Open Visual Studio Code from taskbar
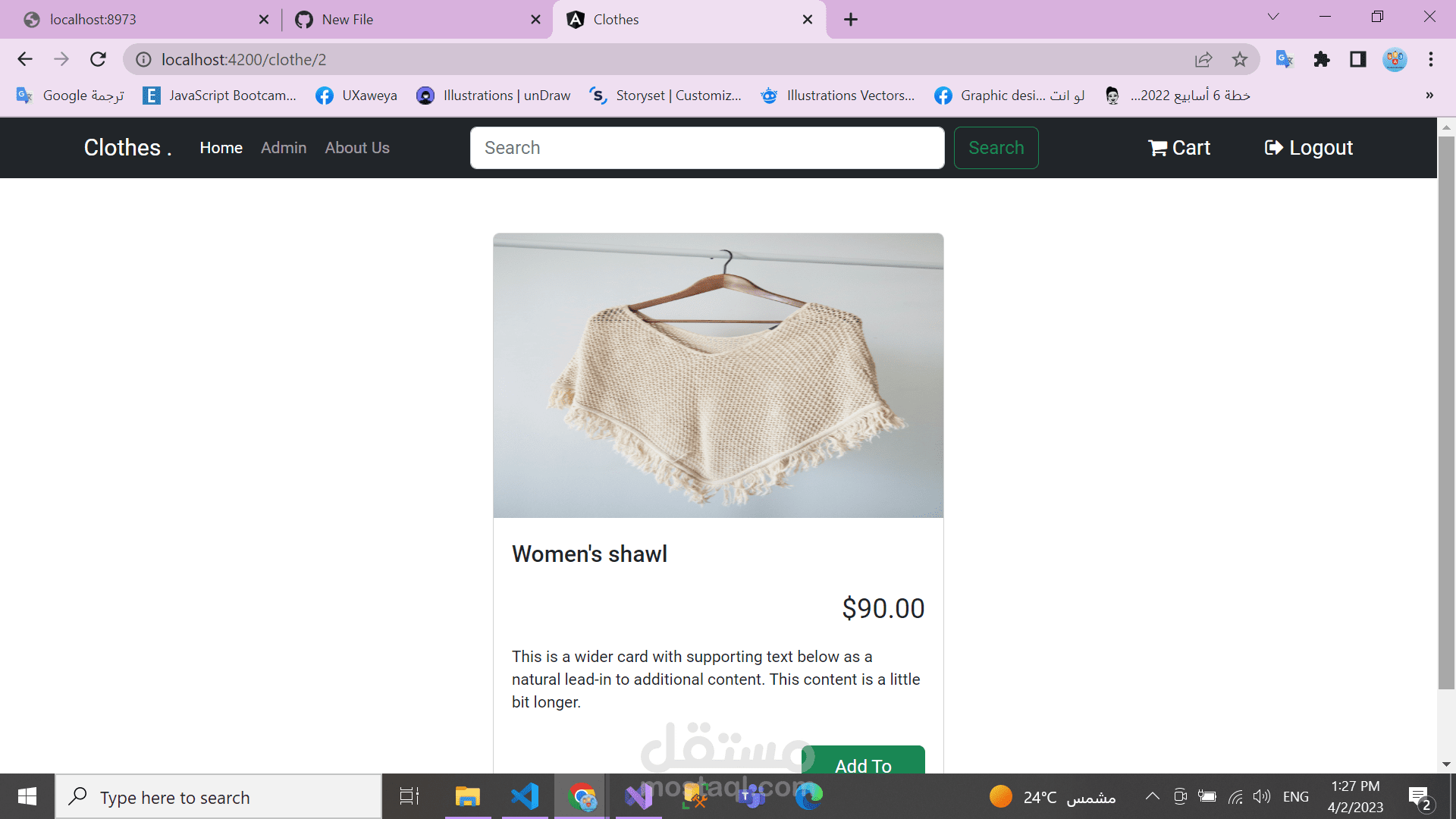 (x=525, y=796)
